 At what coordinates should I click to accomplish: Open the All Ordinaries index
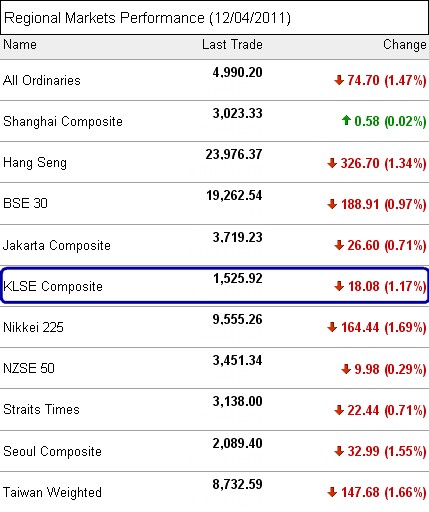[42, 80]
